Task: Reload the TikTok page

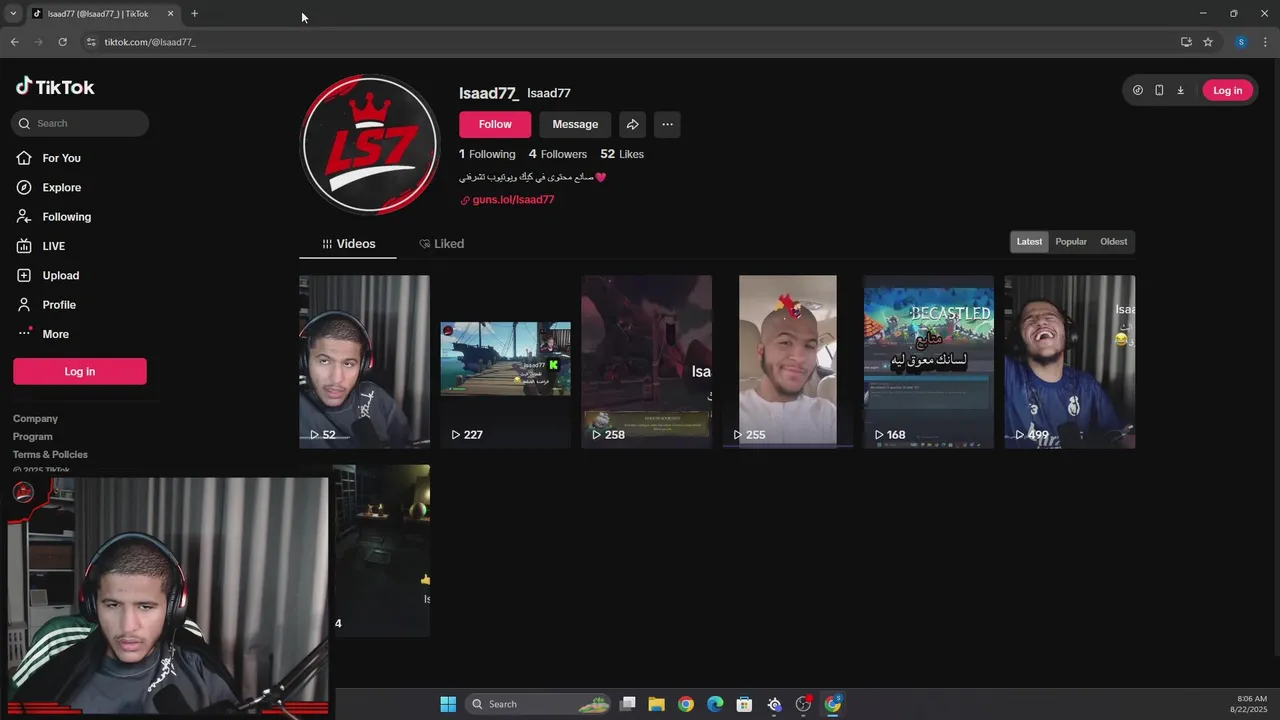Action: pyautogui.click(x=62, y=42)
